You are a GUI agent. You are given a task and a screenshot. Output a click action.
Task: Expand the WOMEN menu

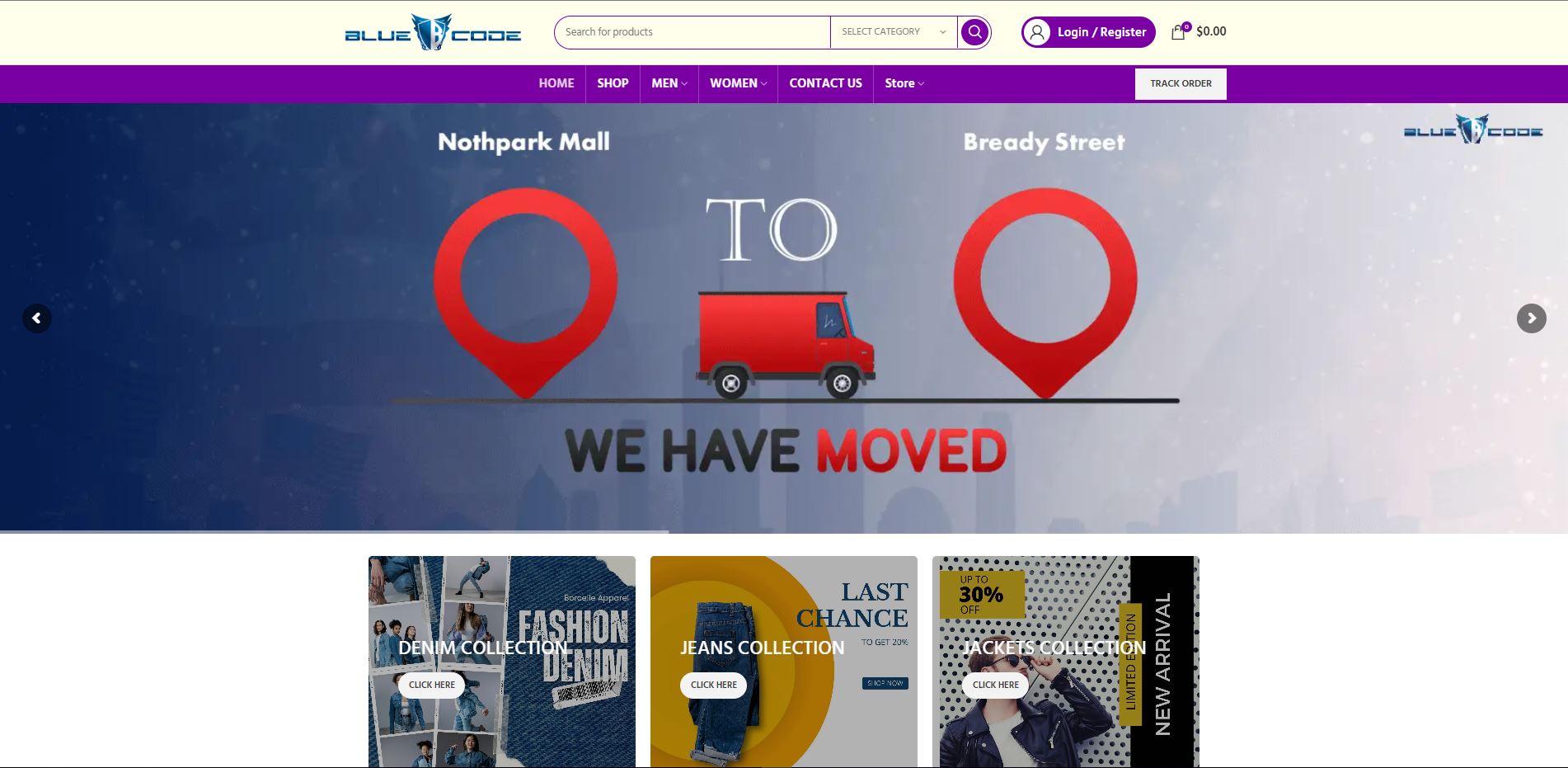pos(738,83)
